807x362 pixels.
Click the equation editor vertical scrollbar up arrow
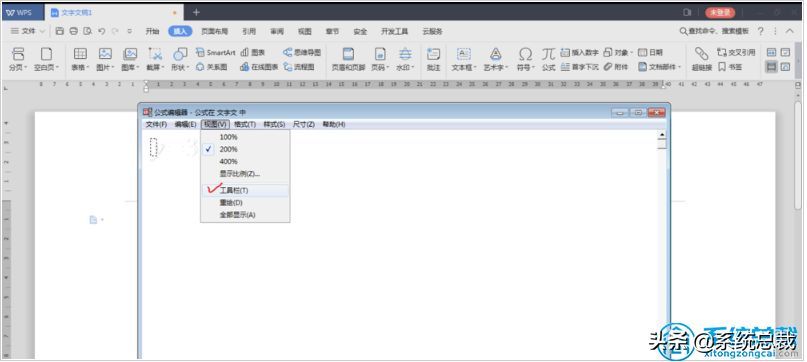click(x=662, y=135)
